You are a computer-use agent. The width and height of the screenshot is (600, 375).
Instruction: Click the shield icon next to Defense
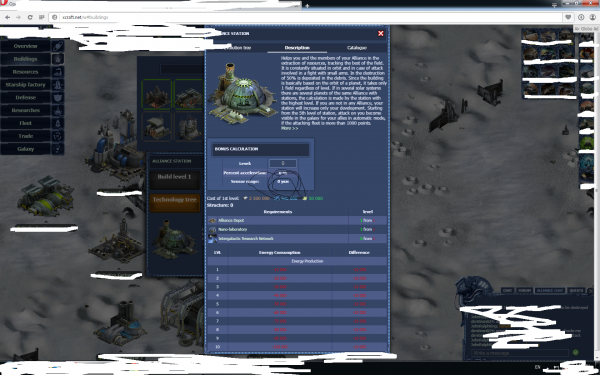[x=58, y=98]
